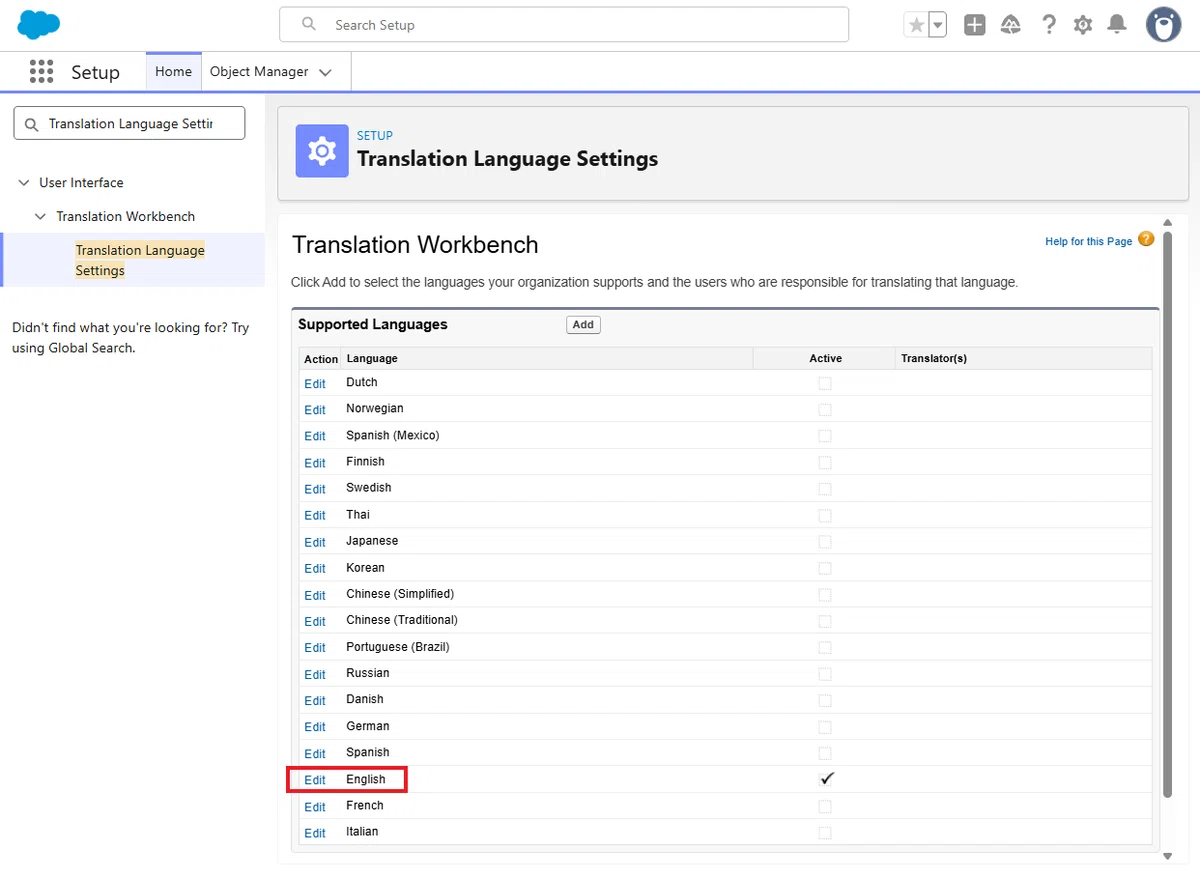Click the Add button for Supported Languages
This screenshot has height=871, width=1200.
pos(583,324)
